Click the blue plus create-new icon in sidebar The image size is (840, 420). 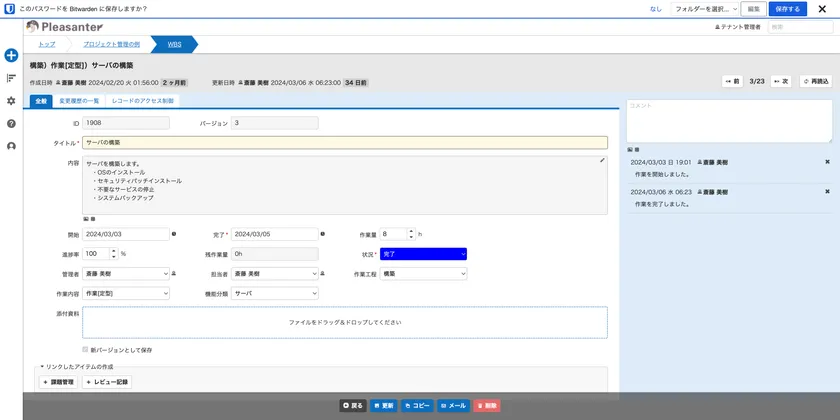[11, 55]
